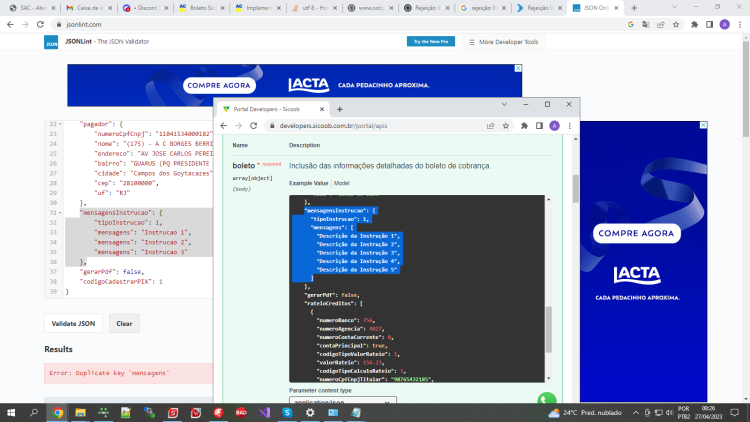Open tab search chevron in Sicoob window
This screenshot has width=750, height=422.
click(504, 104)
